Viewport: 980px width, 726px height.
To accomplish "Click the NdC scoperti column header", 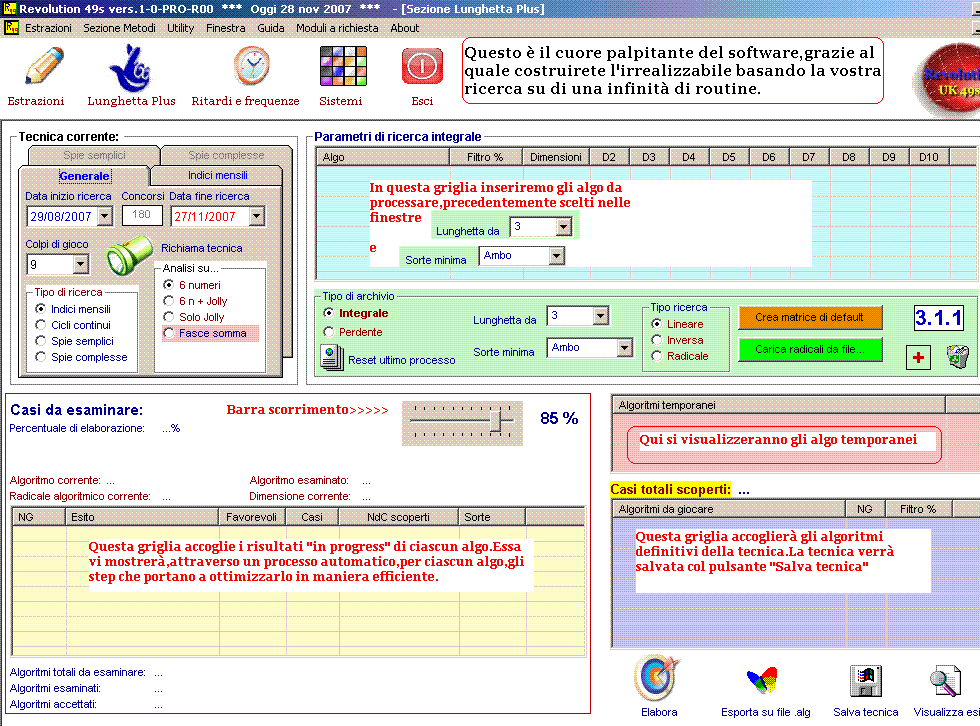I will point(398,517).
